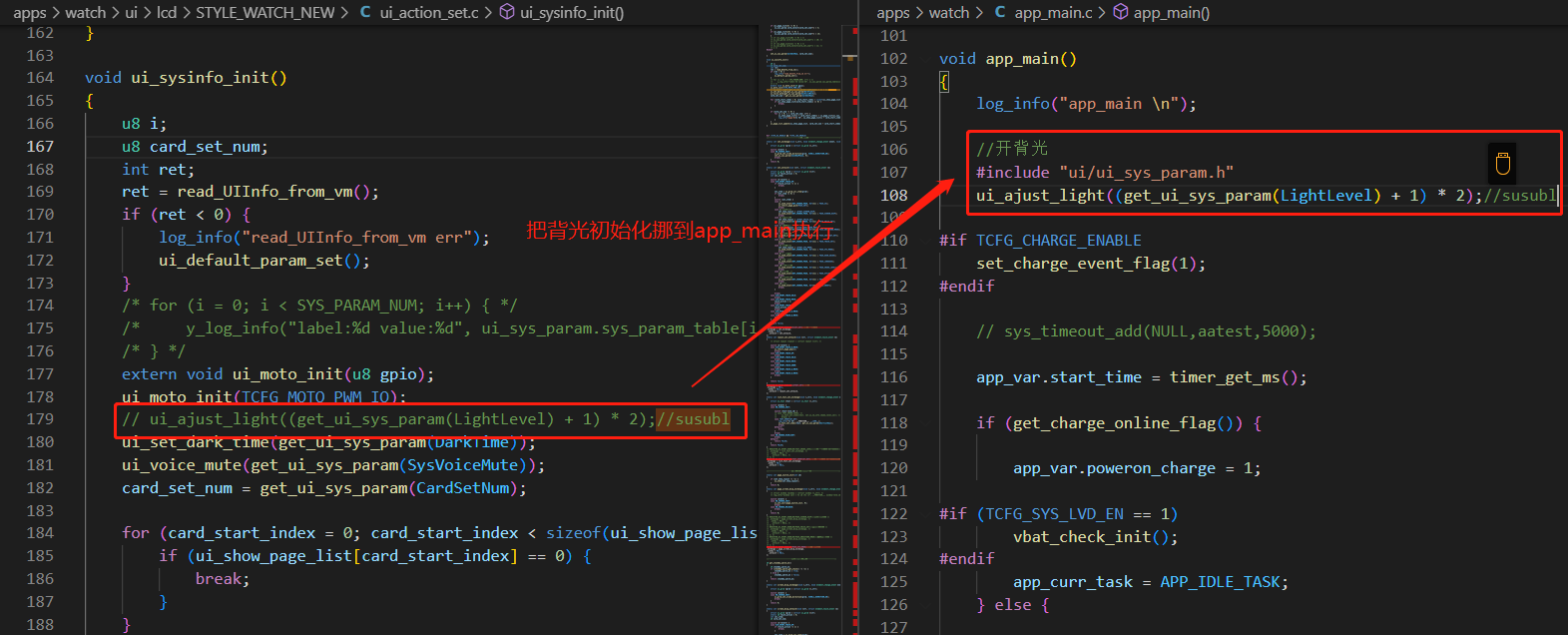Open the lcd folder breadcrumb
Screen dimensions: 1568x635
pyautogui.click(x=167, y=12)
